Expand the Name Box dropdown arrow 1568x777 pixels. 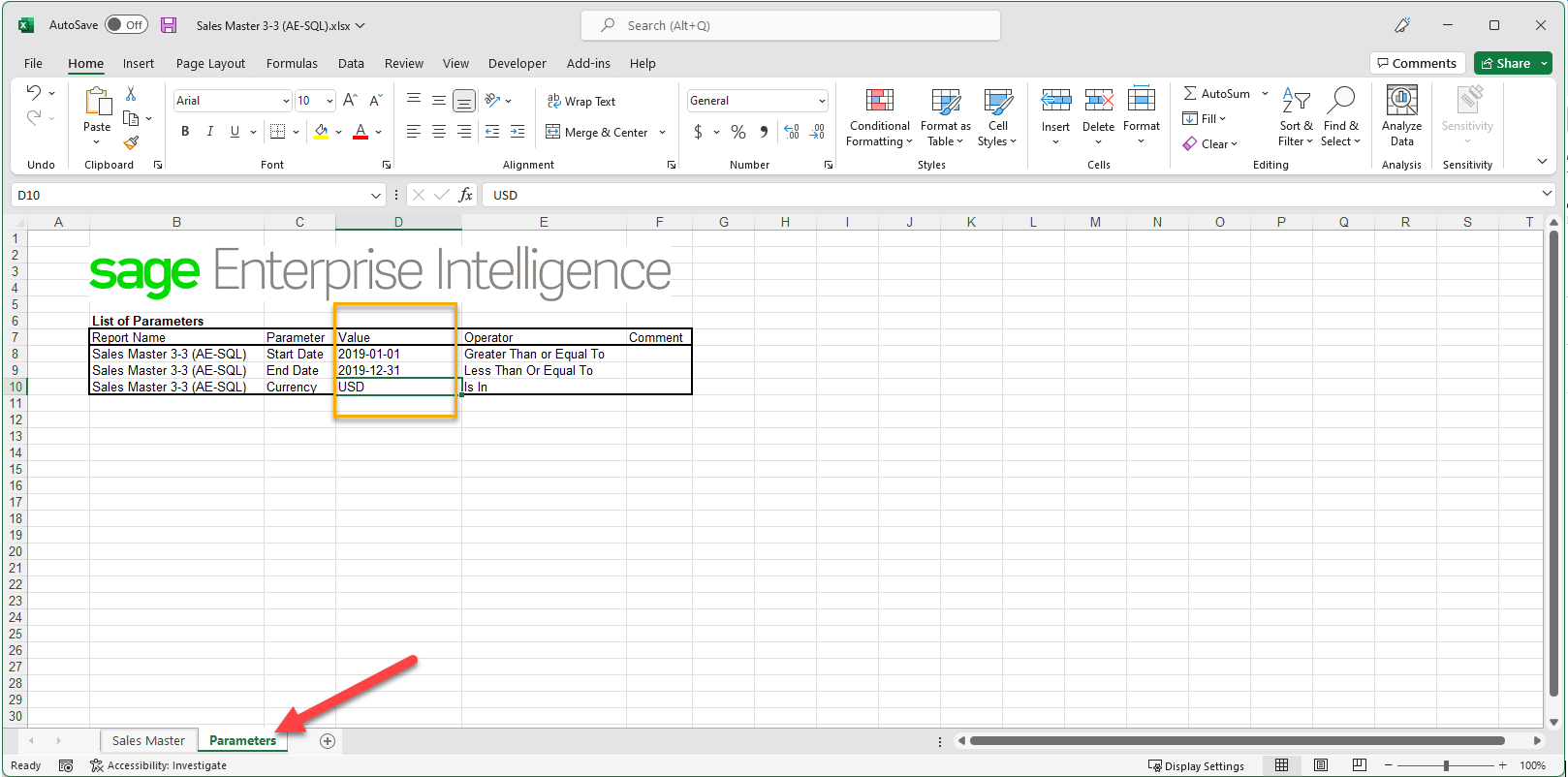pyautogui.click(x=376, y=196)
